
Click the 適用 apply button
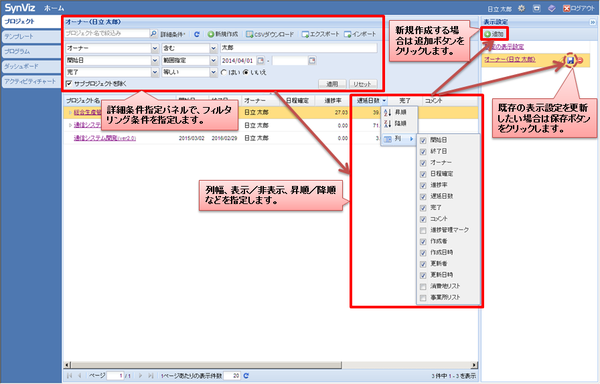click(332, 84)
